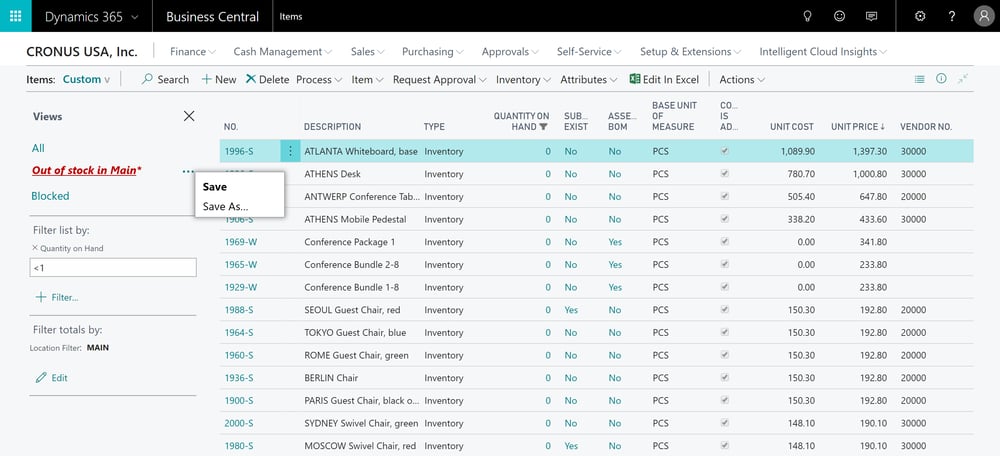Open the row menu dots for 1996-S
The width and height of the screenshot is (1000, 456).
(290, 151)
